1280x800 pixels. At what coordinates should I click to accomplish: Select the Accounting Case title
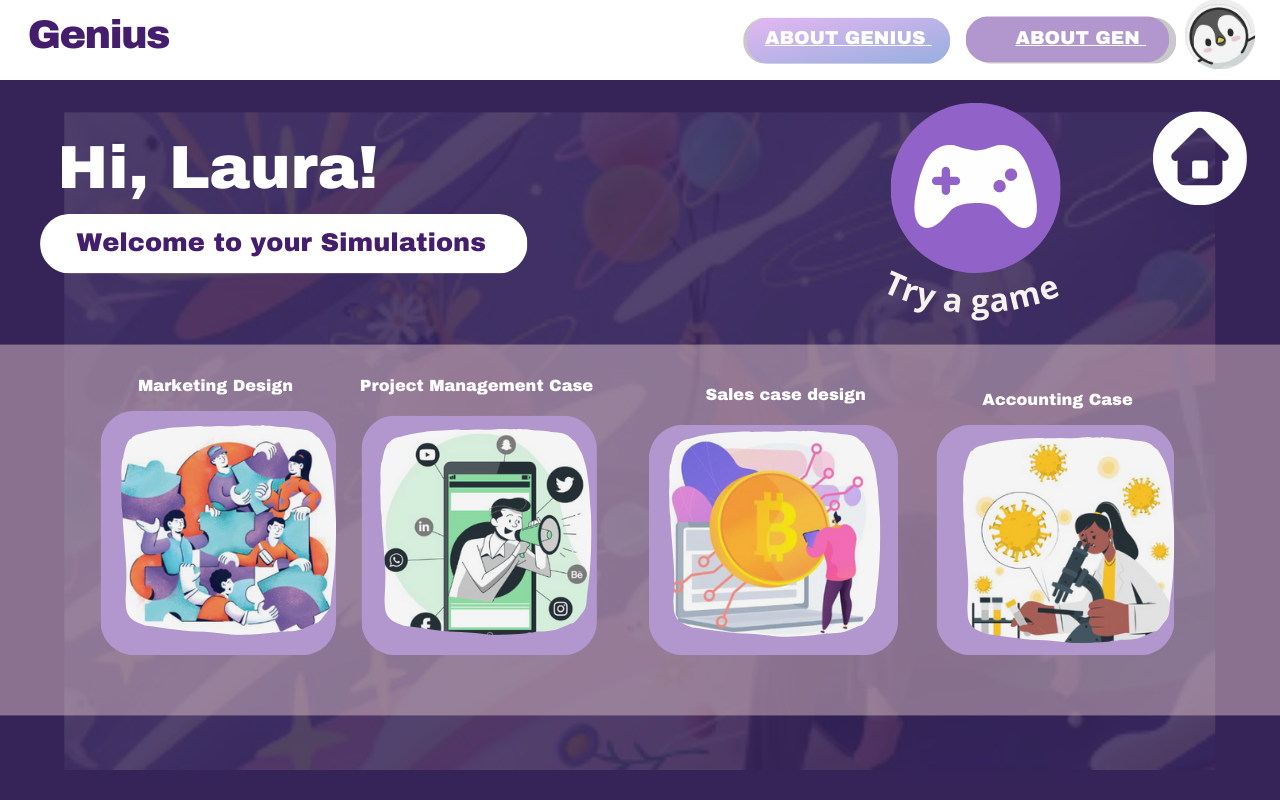(x=1057, y=400)
